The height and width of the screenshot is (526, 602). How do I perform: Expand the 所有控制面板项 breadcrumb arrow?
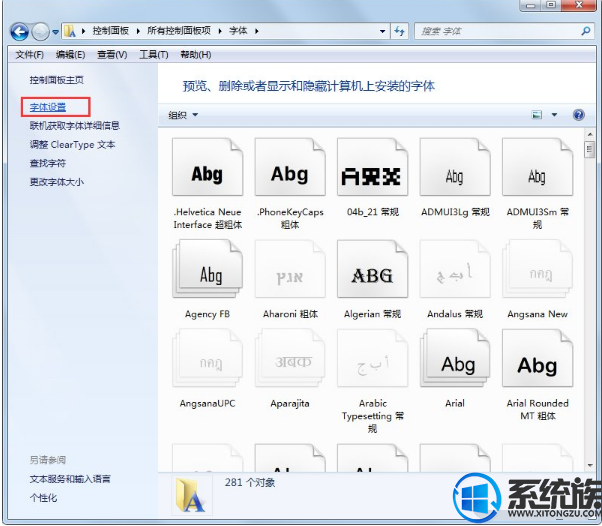pos(220,31)
